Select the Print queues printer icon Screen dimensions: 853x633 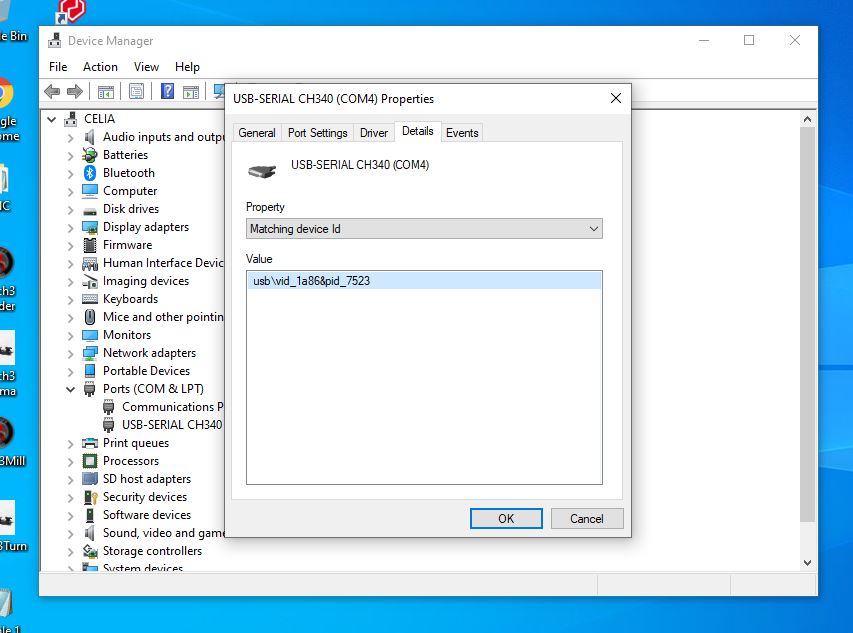pyautogui.click(x=90, y=443)
